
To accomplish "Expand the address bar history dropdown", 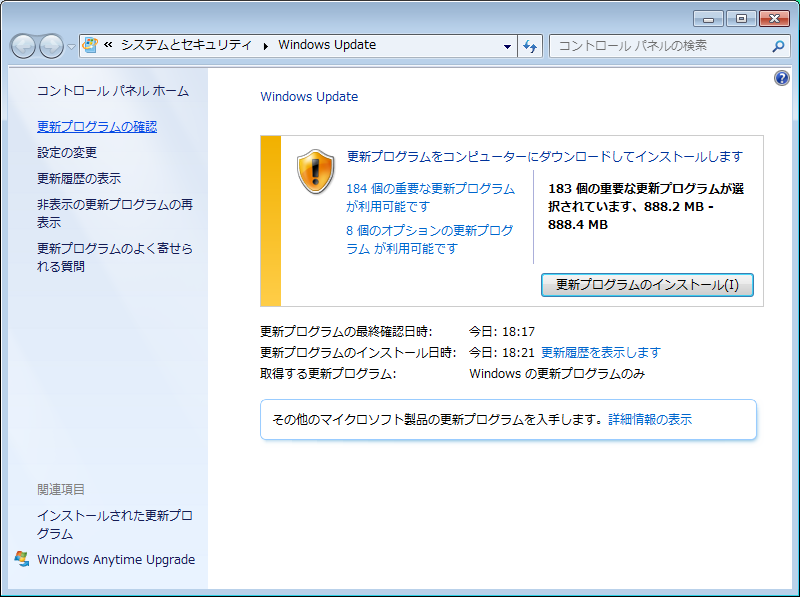I will 507,46.
